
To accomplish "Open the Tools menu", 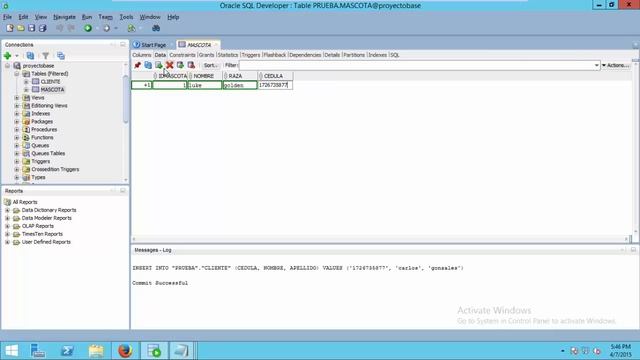I will [127, 17].
